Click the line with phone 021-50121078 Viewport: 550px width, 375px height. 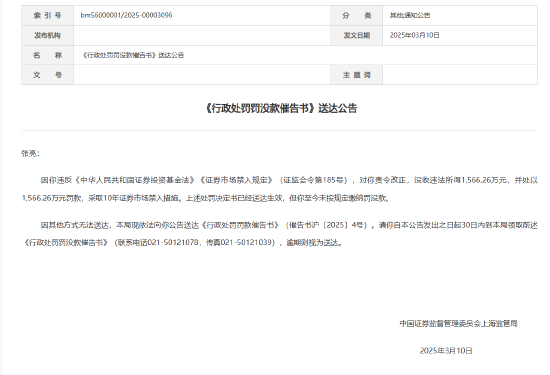click(x=182, y=243)
